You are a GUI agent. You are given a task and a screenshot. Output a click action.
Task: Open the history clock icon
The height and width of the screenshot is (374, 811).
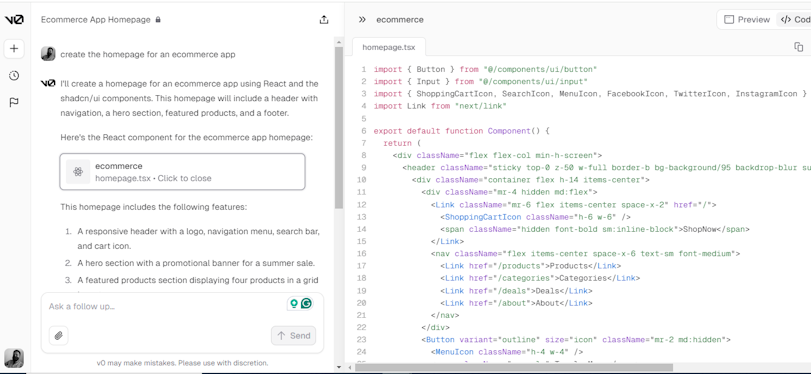[x=14, y=76]
